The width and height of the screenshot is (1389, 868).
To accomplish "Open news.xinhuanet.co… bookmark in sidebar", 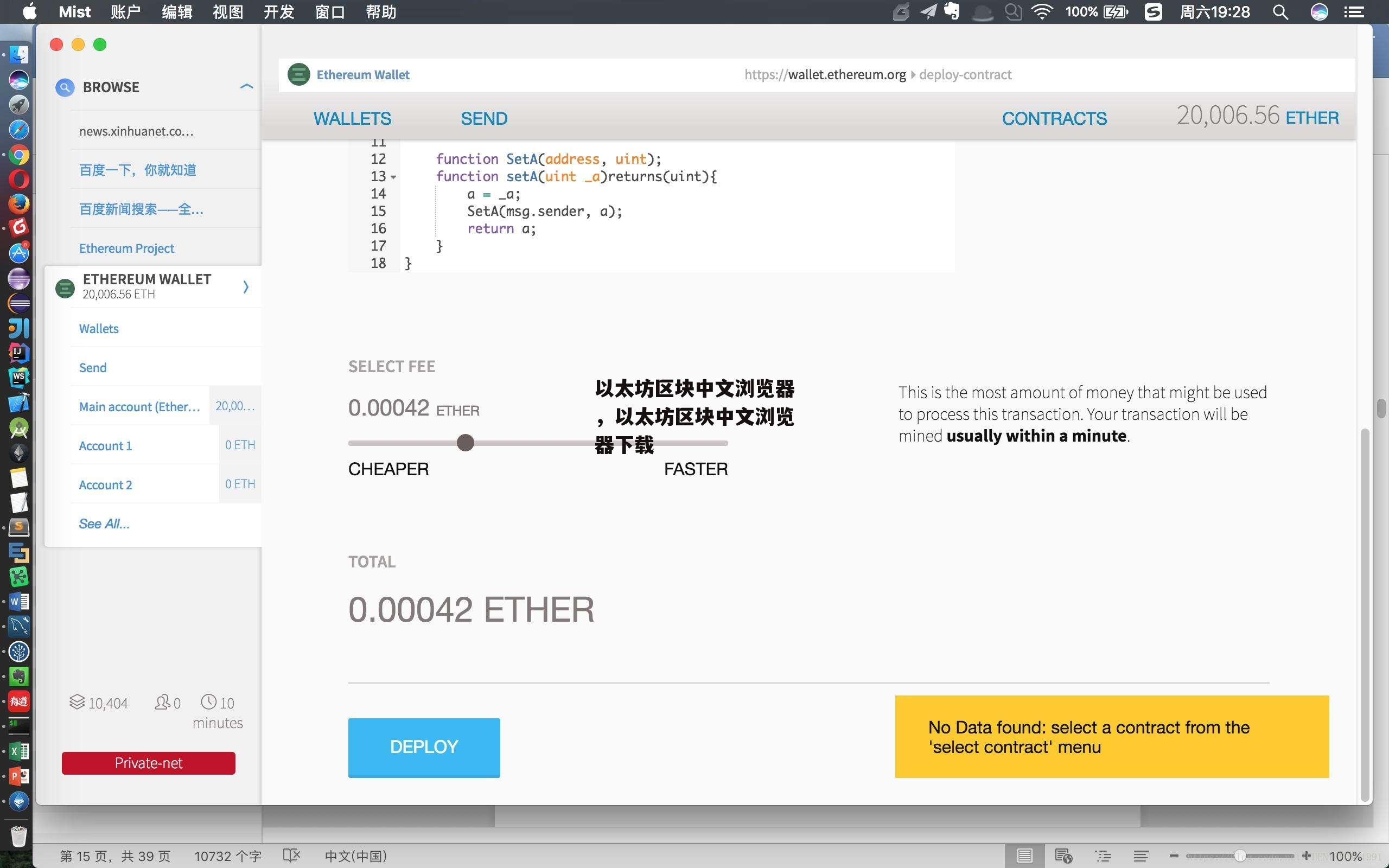I will (137, 131).
